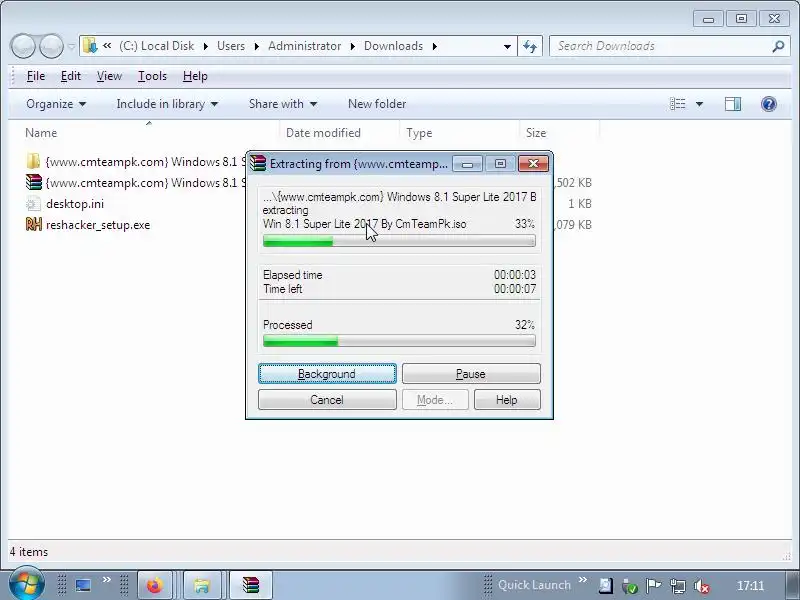
Task: Select the desktop.ini file name
Action: [x=75, y=204]
